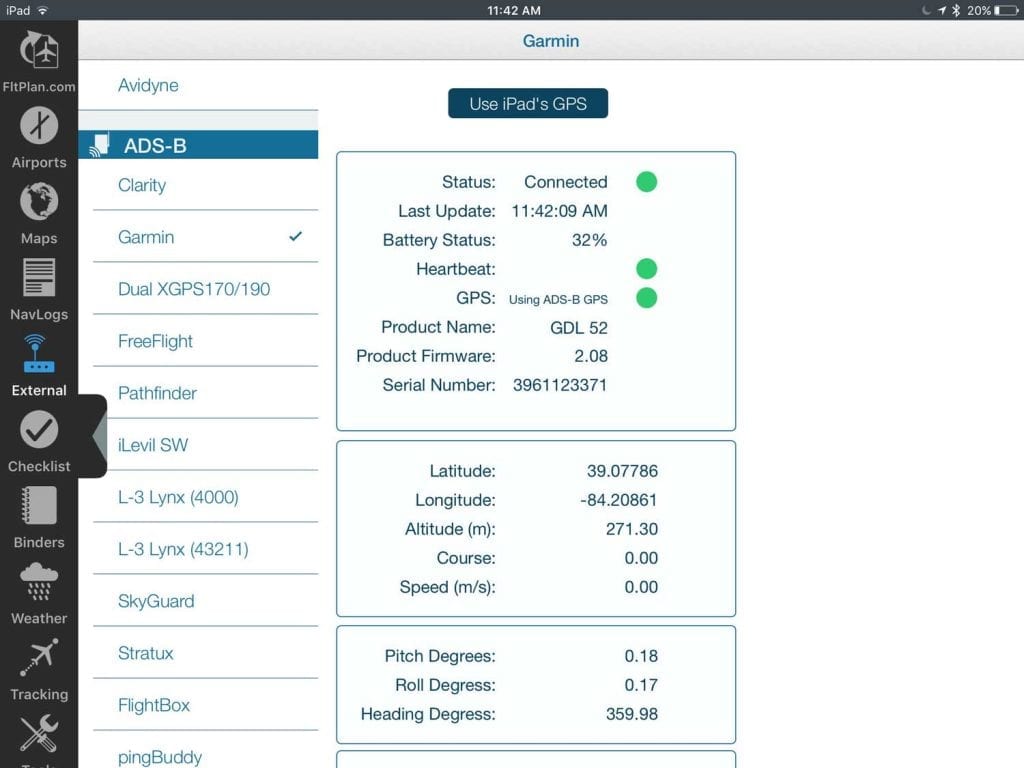
Task: Click the Latitude value 39.07786
Action: tap(622, 471)
